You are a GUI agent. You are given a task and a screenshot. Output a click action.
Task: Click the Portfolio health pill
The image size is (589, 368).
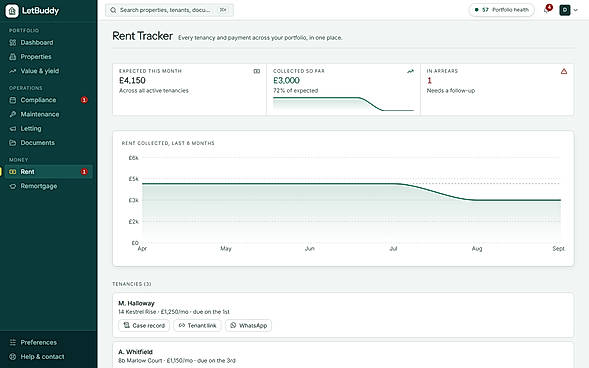tap(501, 10)
